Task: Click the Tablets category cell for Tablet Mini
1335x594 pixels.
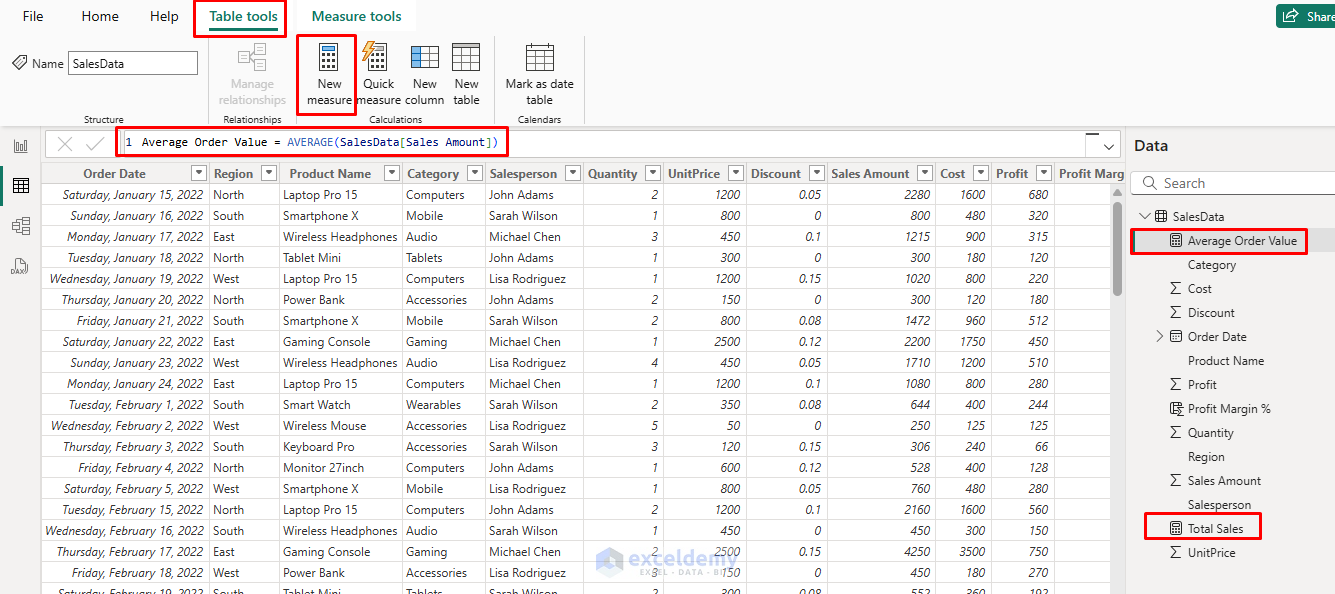Action: (x=444, y=258)
